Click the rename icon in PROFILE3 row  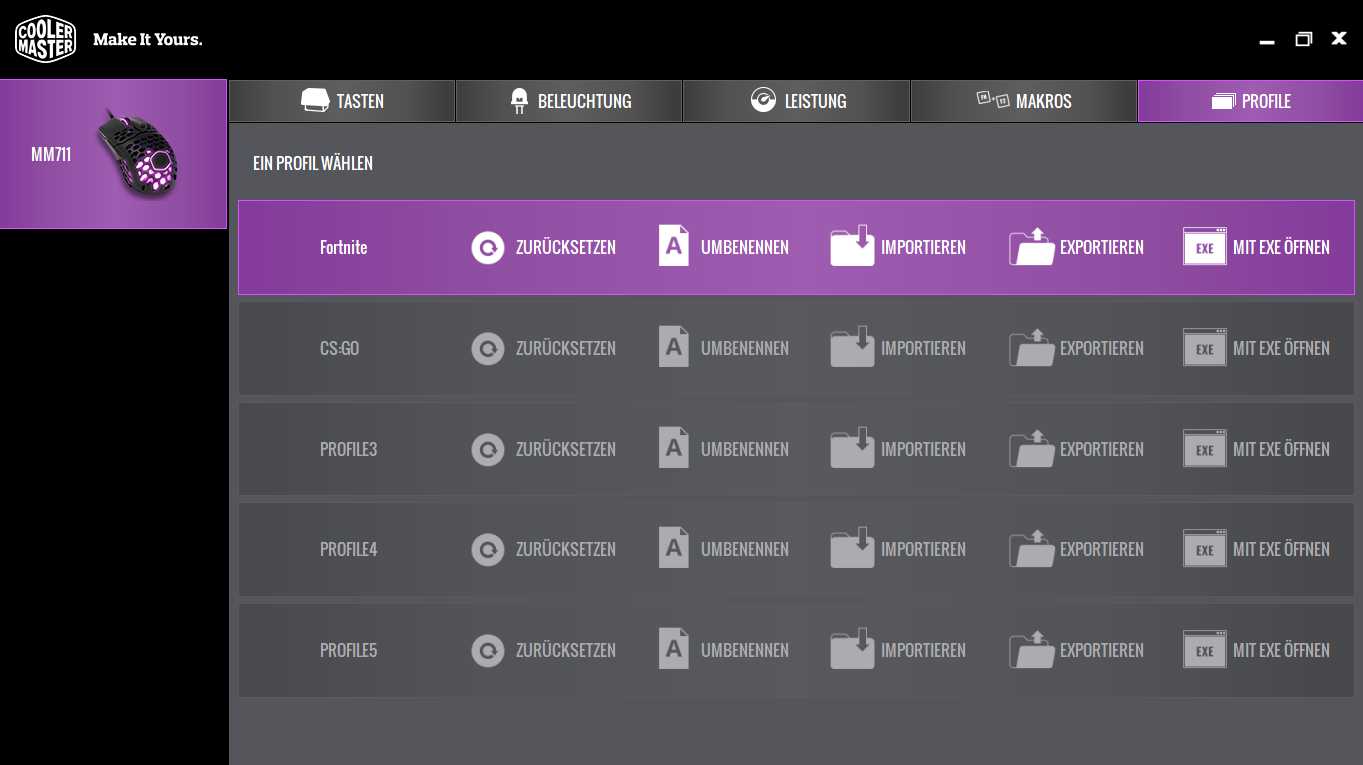click(x=674, y=448)
